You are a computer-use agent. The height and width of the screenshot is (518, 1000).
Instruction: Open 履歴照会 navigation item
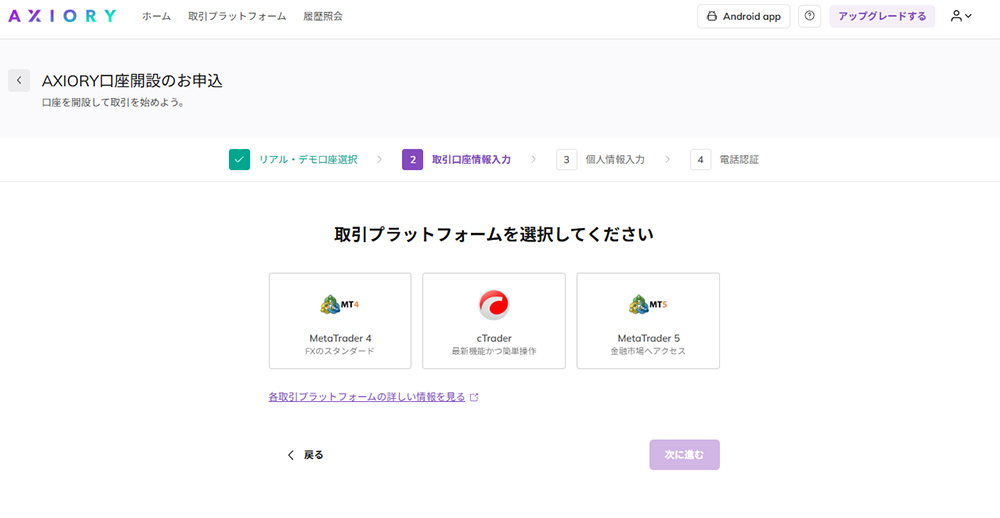[323, 17]
